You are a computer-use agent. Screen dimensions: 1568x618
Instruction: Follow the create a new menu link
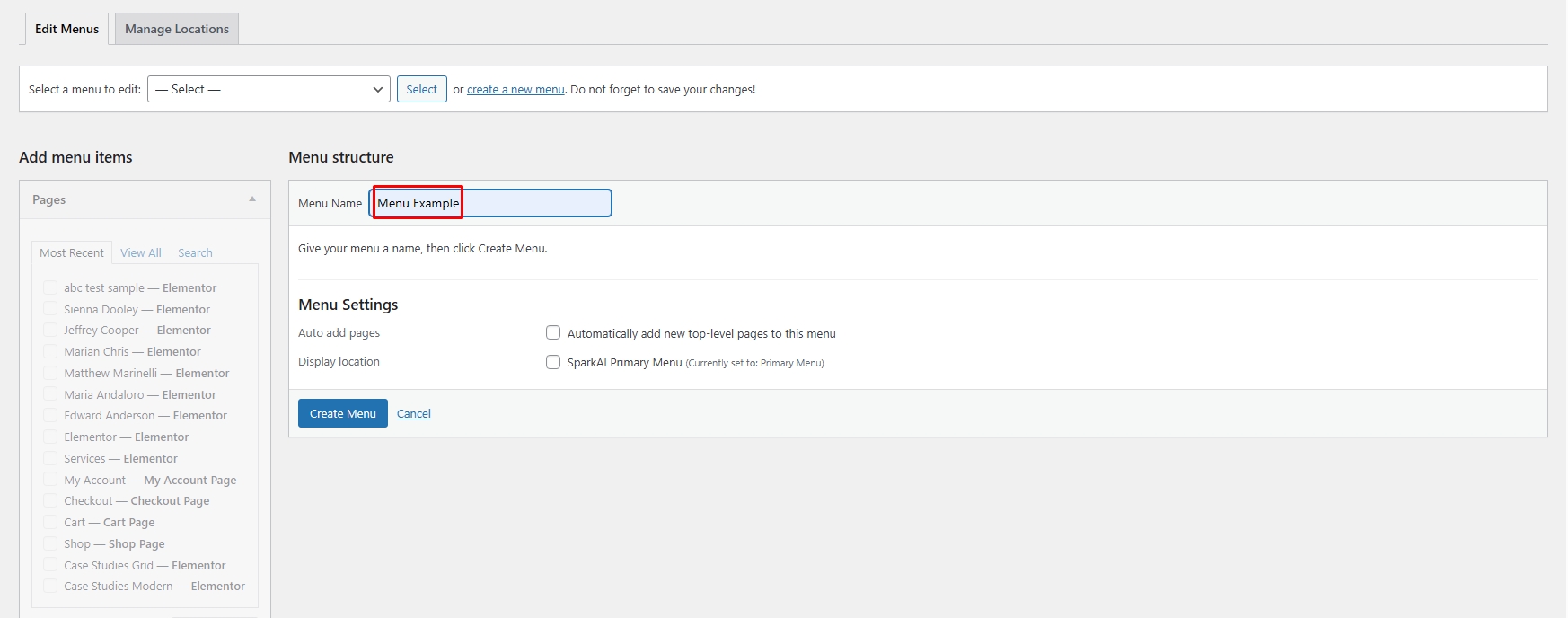515,90
